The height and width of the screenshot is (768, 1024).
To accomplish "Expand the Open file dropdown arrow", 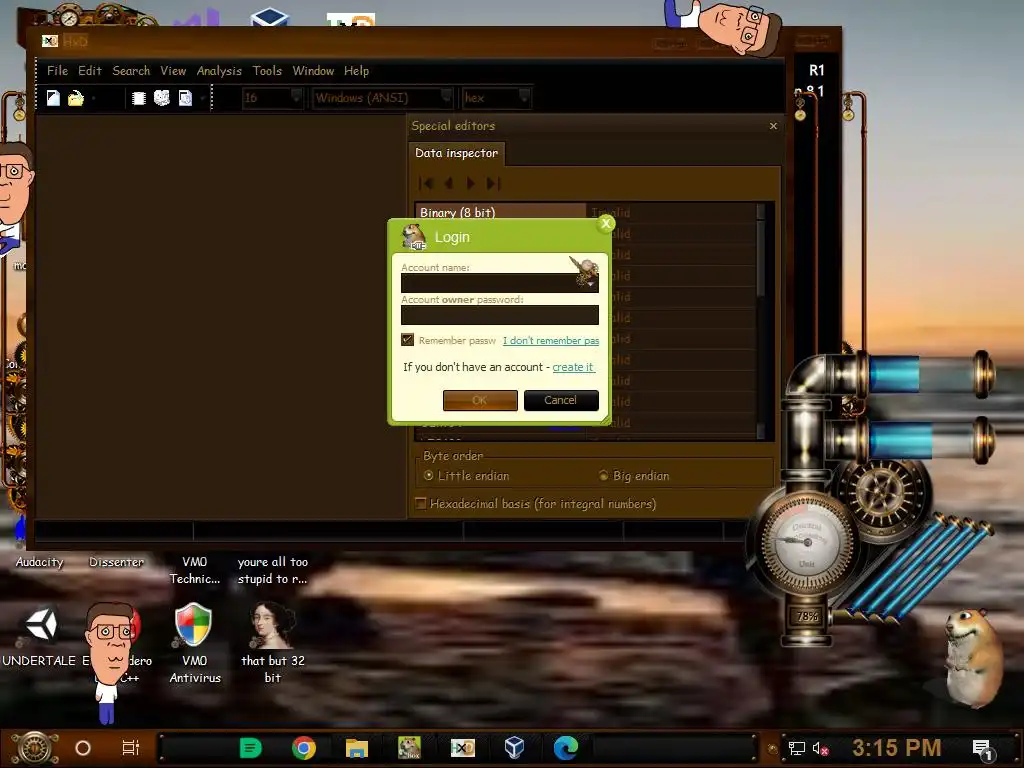I will 94,99.
